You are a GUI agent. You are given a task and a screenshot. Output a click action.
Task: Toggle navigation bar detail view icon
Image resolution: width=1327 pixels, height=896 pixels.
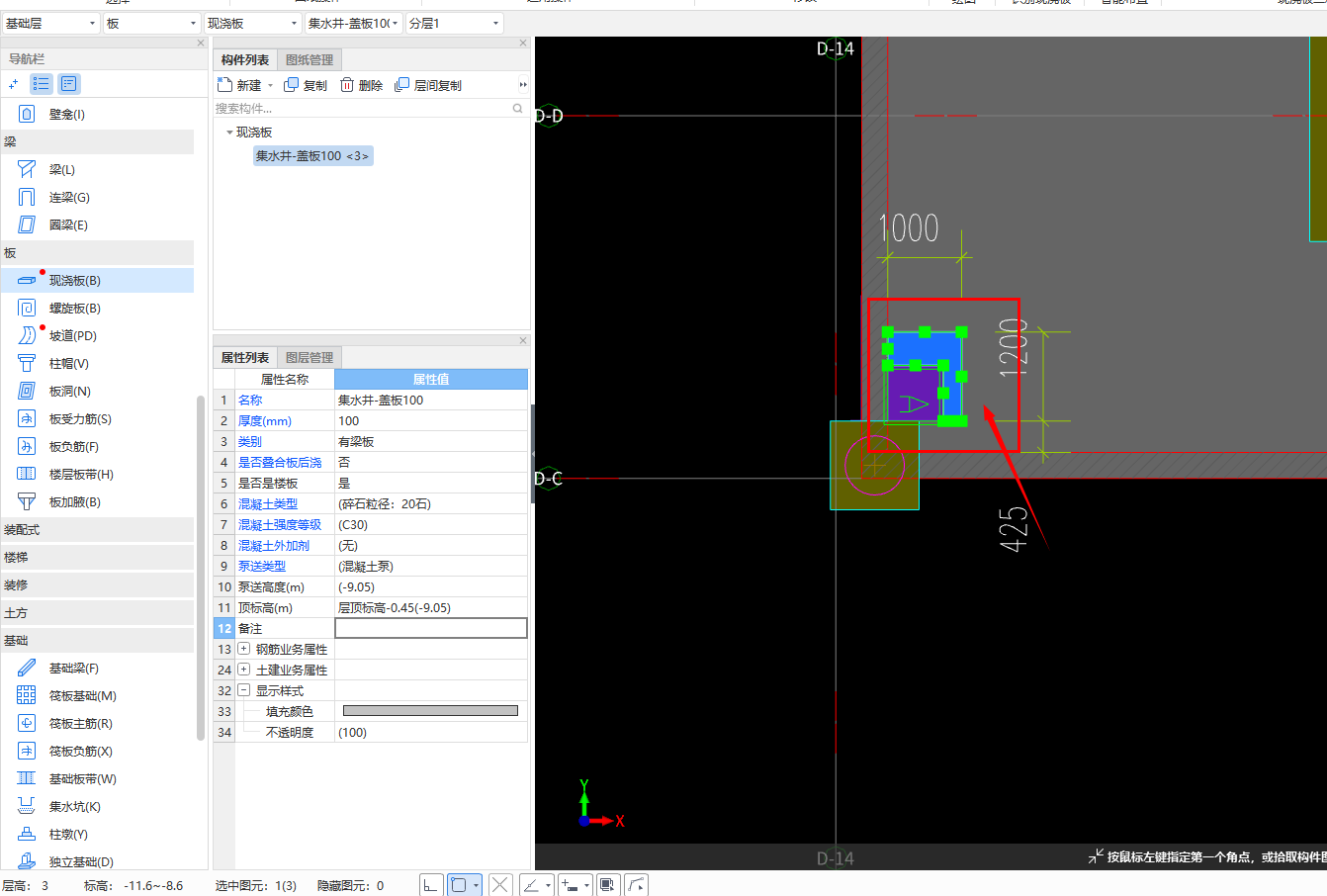[68, 84]
